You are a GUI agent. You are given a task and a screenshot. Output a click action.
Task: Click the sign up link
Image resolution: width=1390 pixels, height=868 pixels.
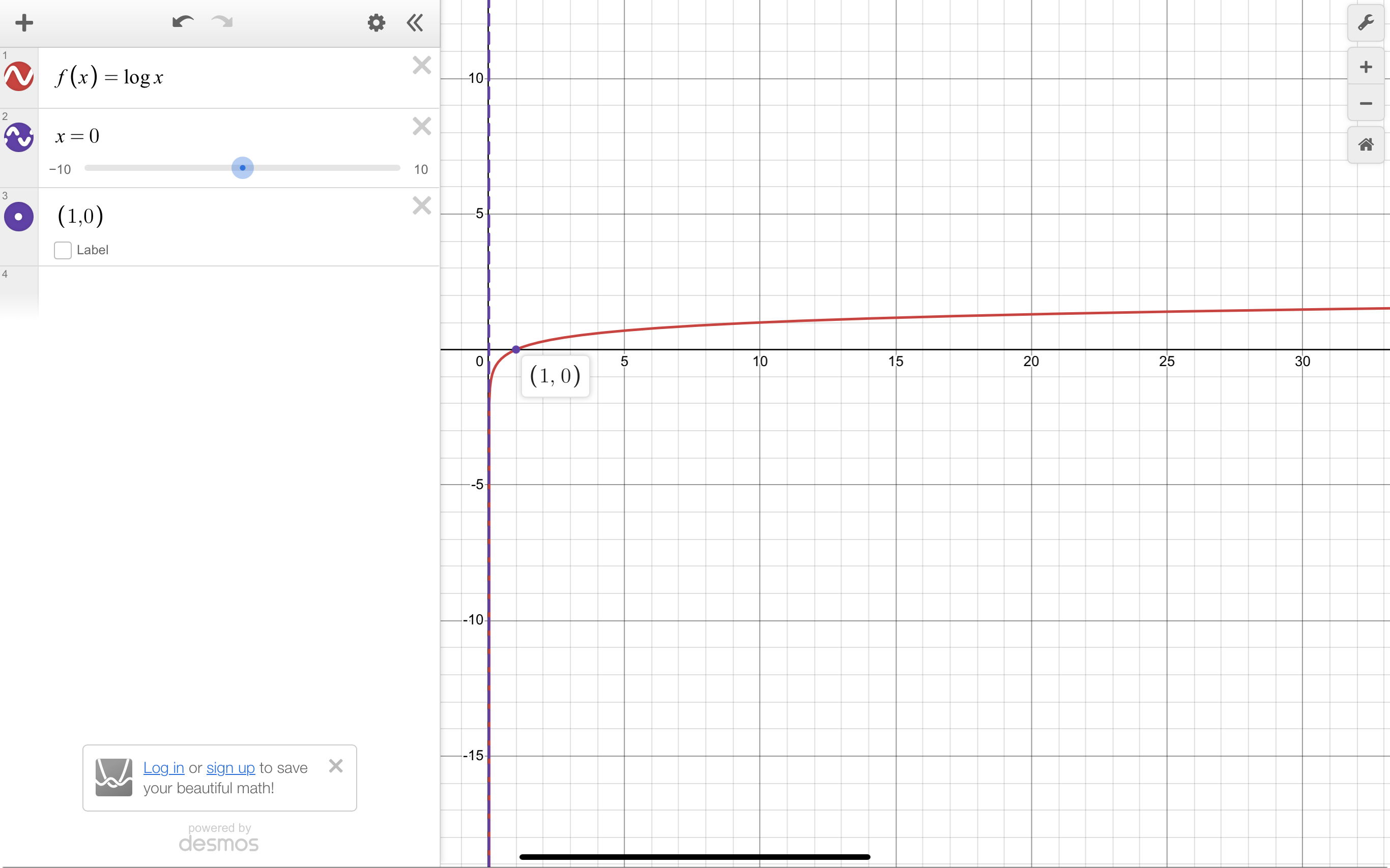click(x=230, y=767)
